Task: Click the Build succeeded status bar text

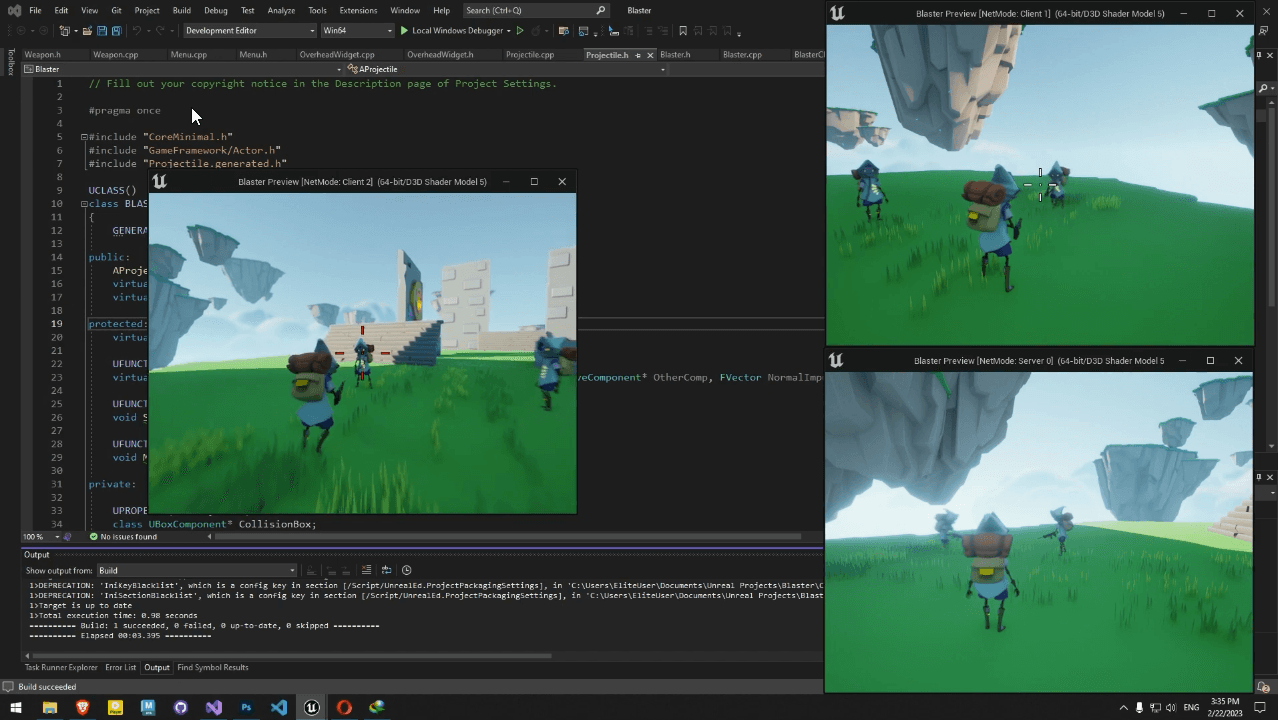Action: click(47, 687)
